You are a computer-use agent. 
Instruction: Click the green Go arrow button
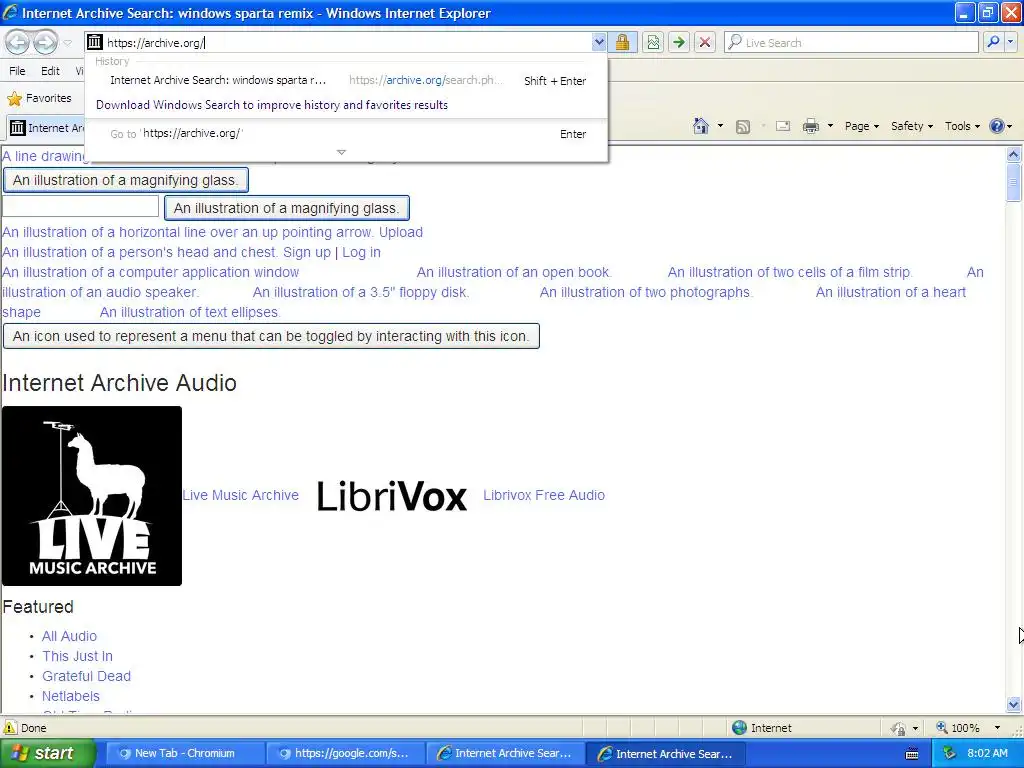pyautogui.click(x=679, y=42)
